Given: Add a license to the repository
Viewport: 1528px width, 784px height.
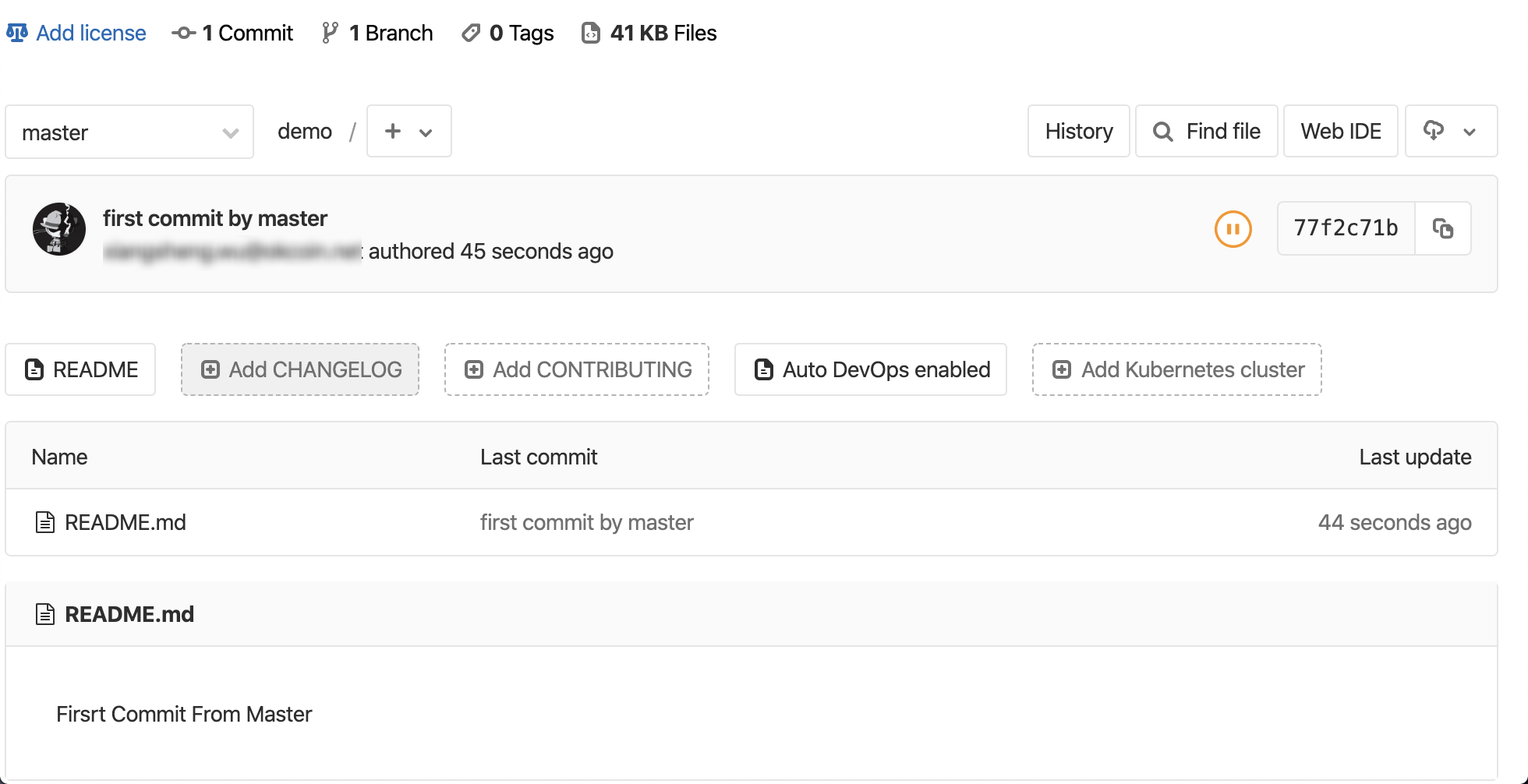Looking at the screenshot, I should coord(90,33).
